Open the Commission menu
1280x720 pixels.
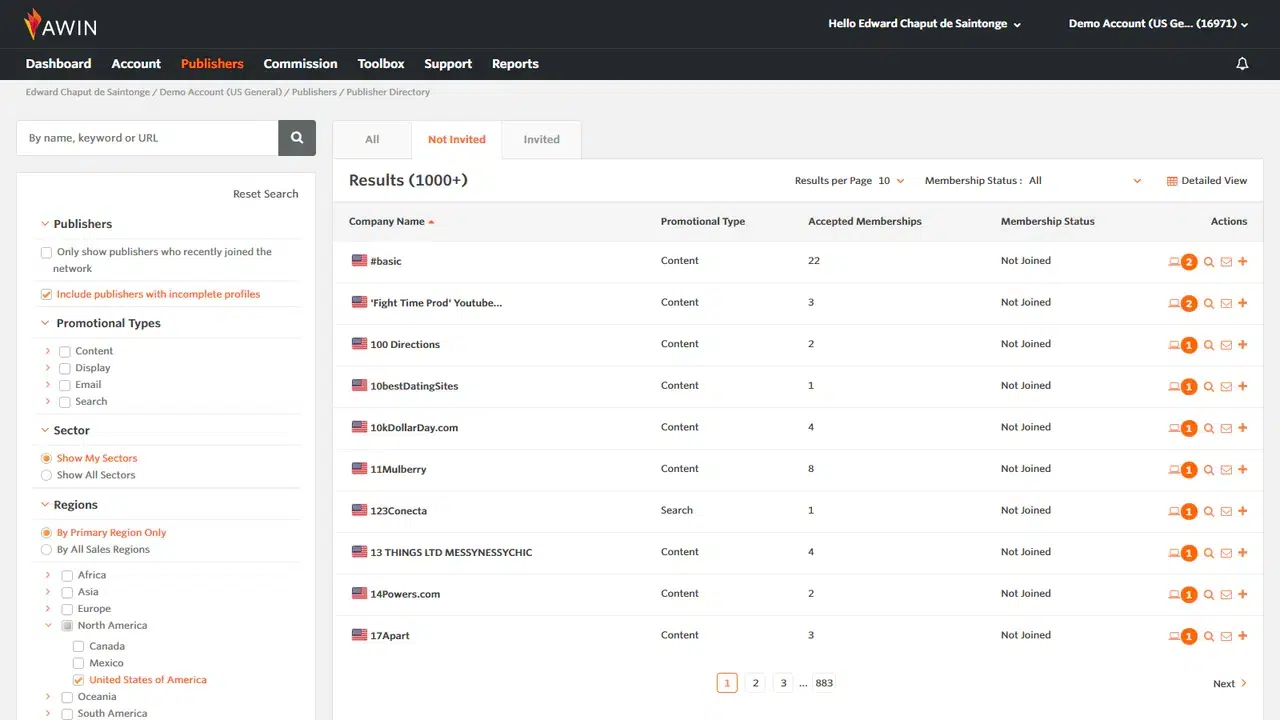pos(300,64)
